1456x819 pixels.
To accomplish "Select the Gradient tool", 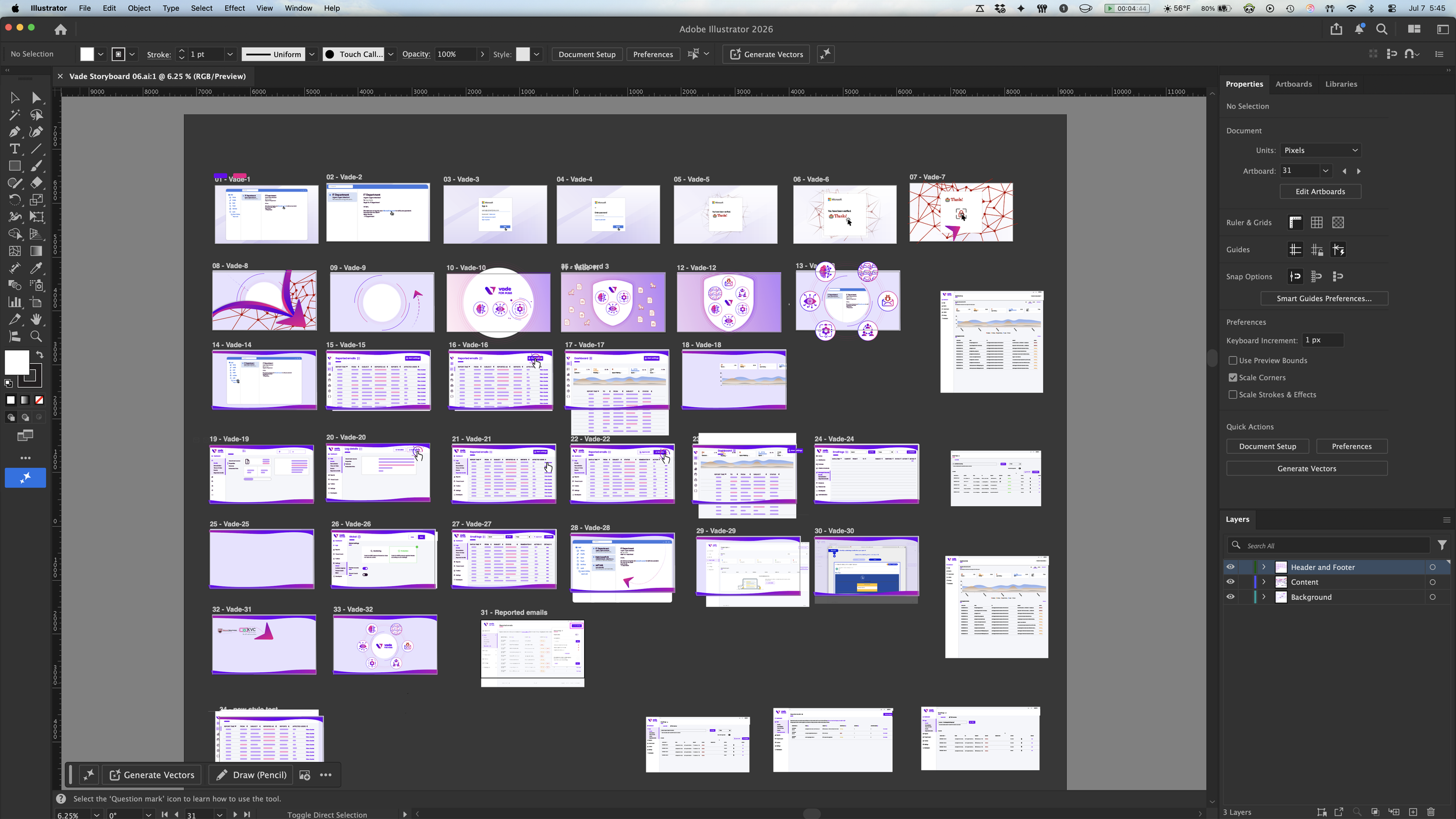I will tap(36, 251).
